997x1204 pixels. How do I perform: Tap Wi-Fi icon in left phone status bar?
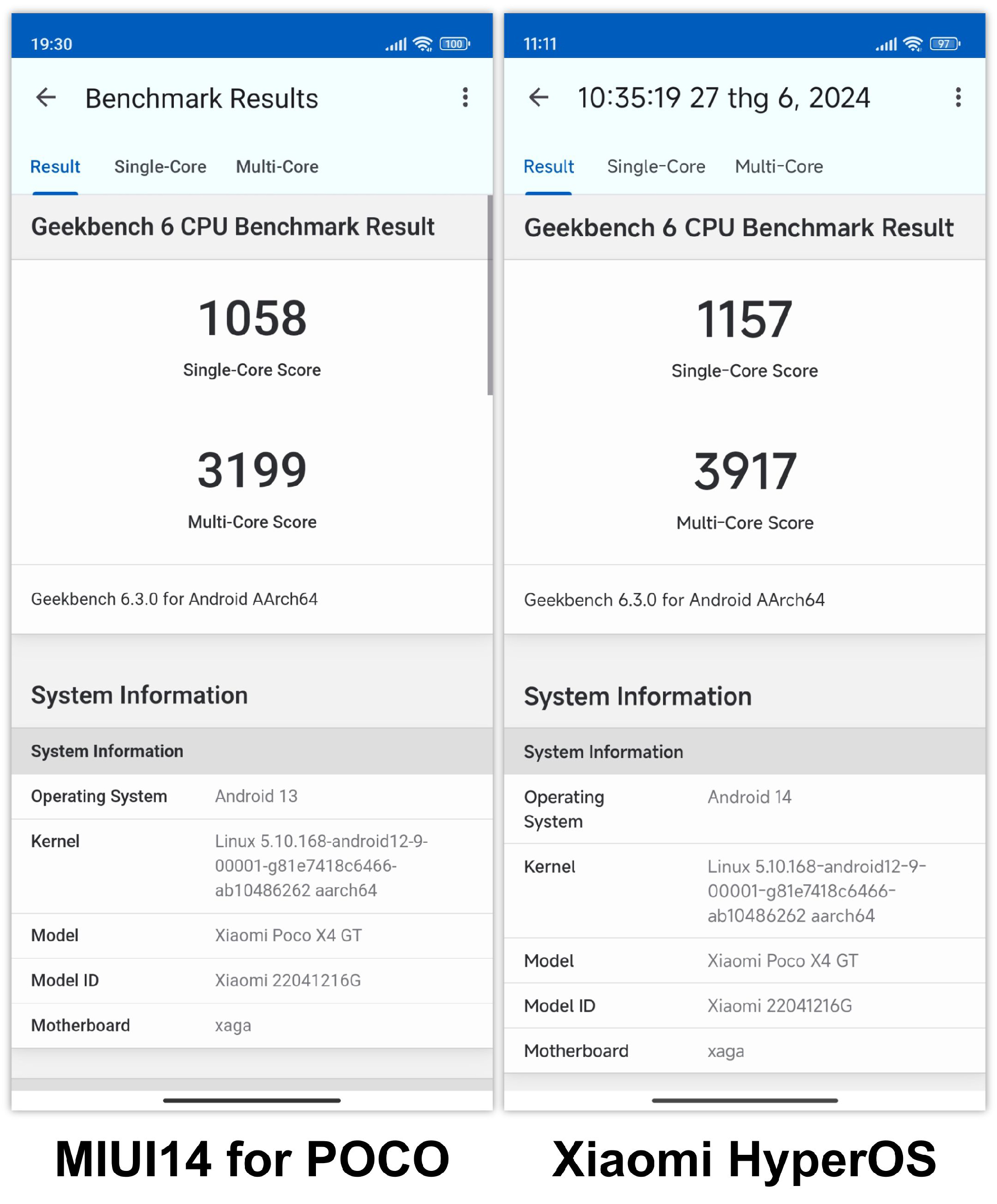point(423,44)
